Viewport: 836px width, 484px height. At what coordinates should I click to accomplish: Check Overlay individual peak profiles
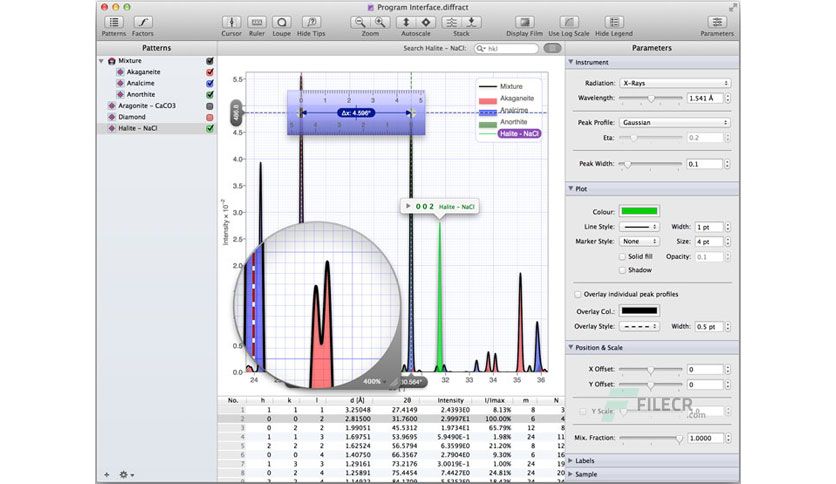tap(577, 294)
